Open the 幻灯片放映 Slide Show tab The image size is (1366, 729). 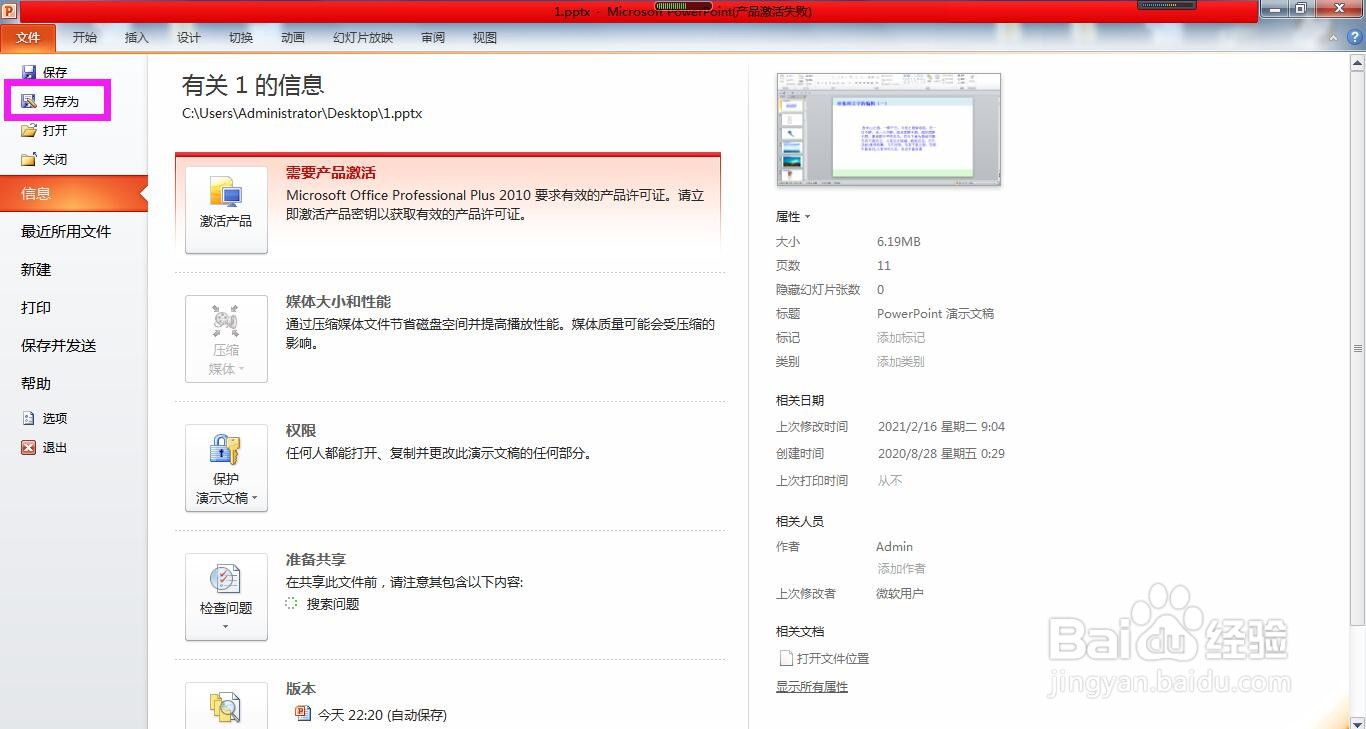tap(363, 37)
